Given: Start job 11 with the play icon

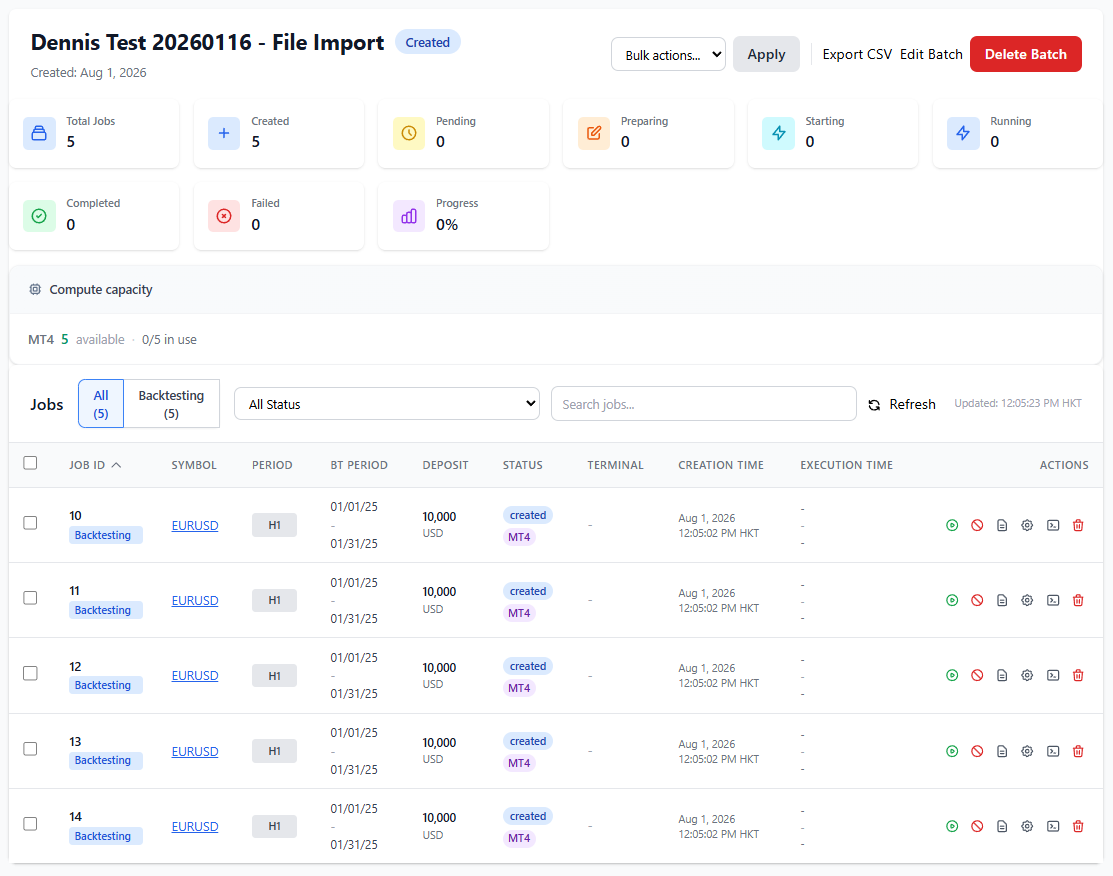Looking at the screenshot, I should click(952, 601).
